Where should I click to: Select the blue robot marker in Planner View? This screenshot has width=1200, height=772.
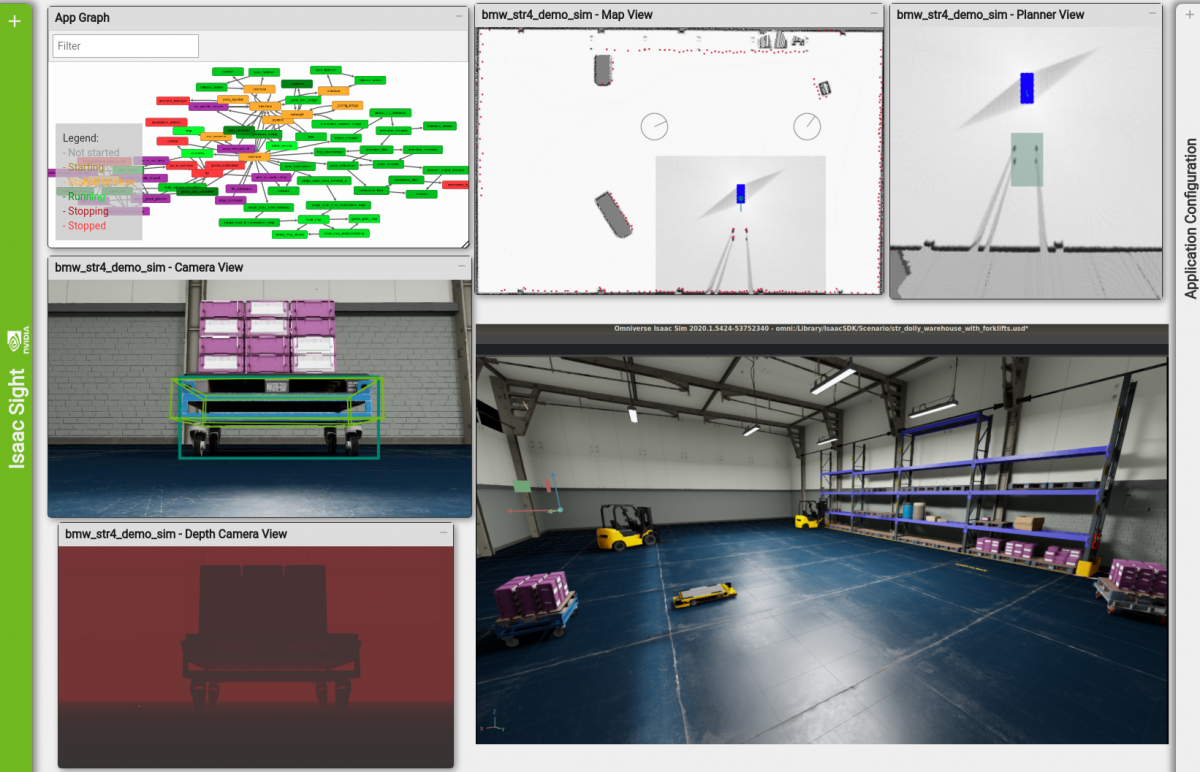1027,88
